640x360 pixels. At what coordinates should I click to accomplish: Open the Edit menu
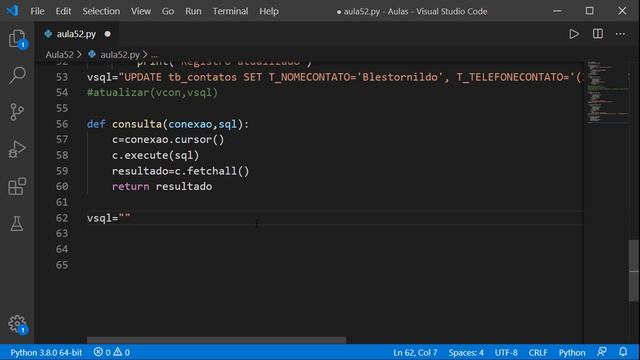click(63, 11)
